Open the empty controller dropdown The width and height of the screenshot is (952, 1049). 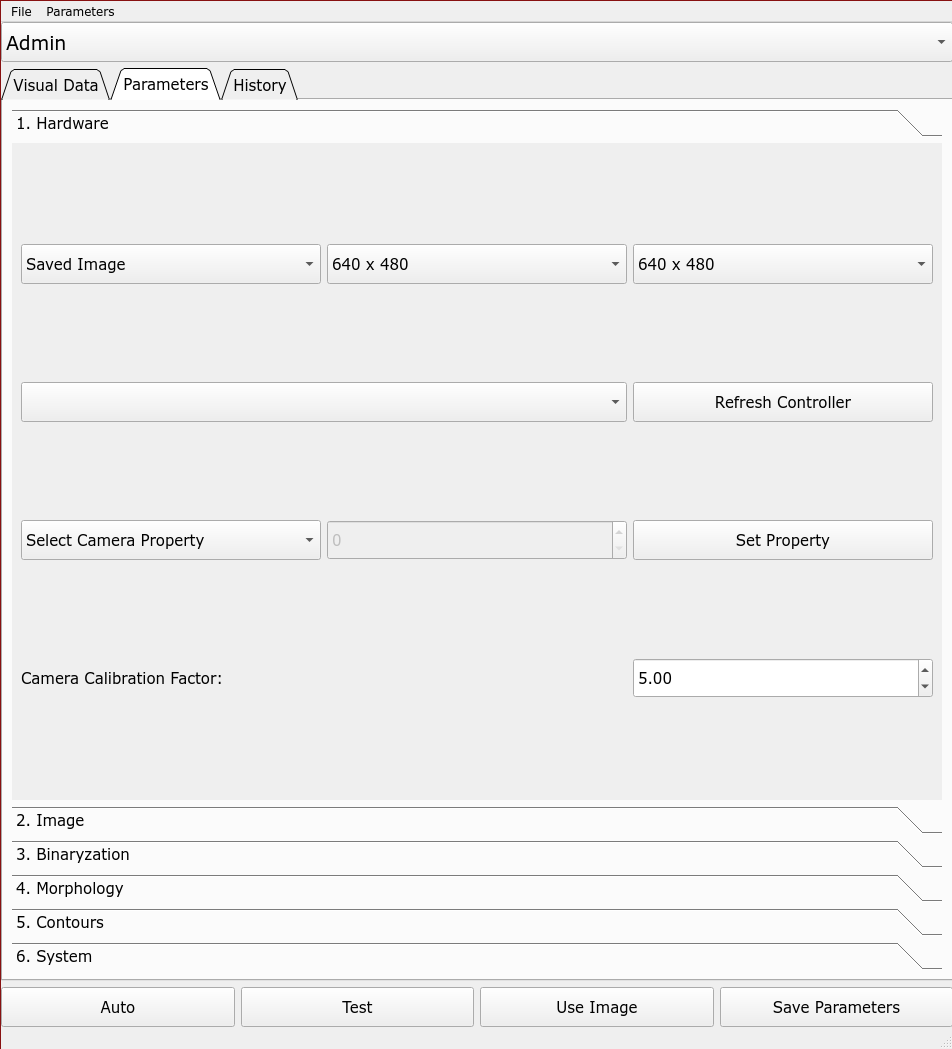click(324, 402)
